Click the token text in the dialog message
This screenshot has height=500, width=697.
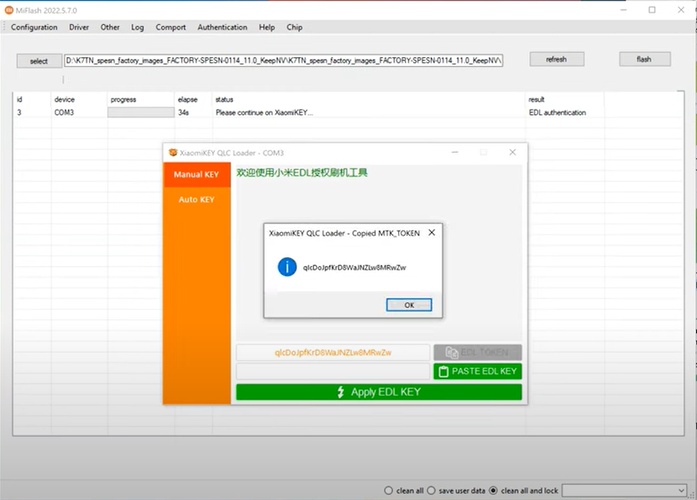(x=354, y=267)
